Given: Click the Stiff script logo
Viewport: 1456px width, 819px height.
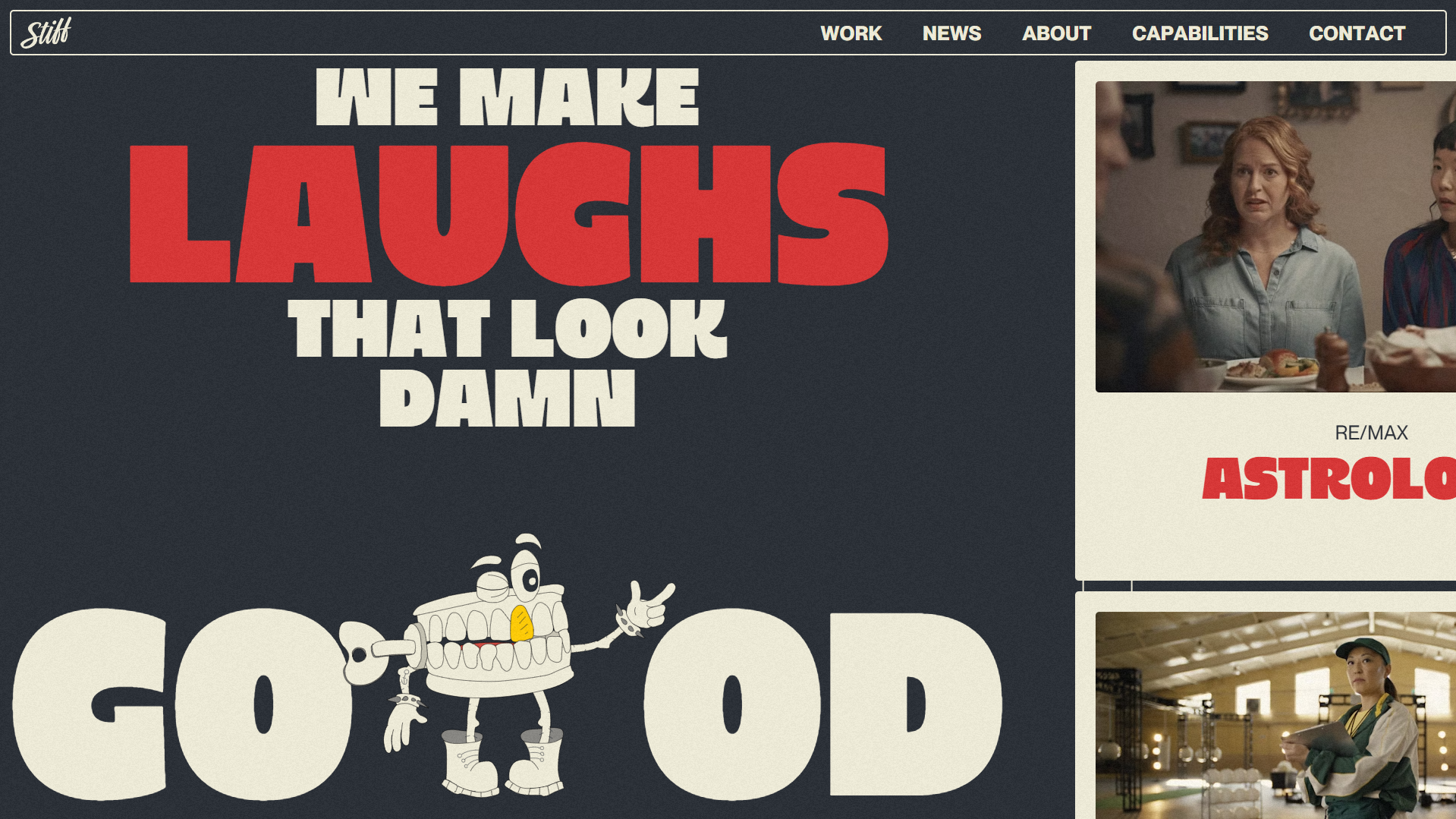Looking at the screenshot, I should tap(46, 33).
